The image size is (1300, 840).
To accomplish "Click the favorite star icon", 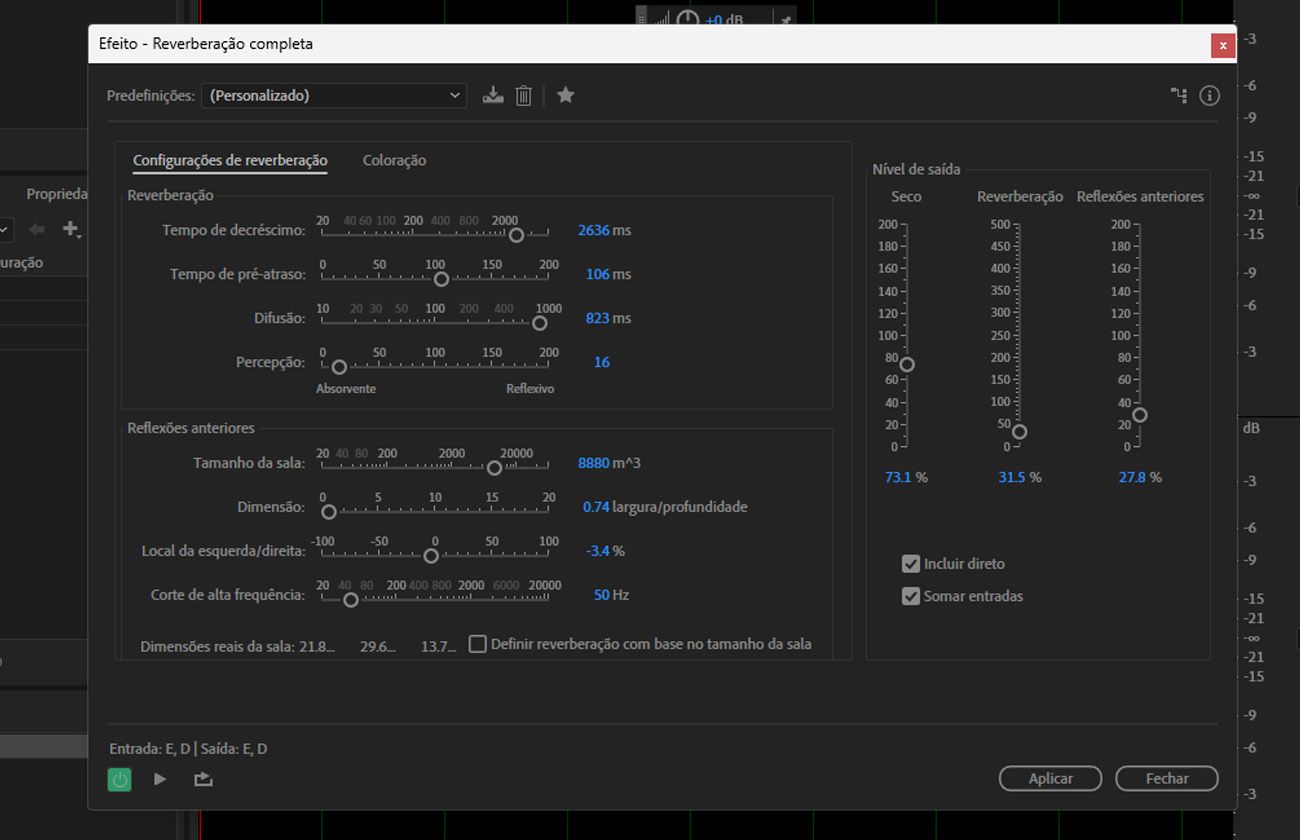I will tap(565, 95).
